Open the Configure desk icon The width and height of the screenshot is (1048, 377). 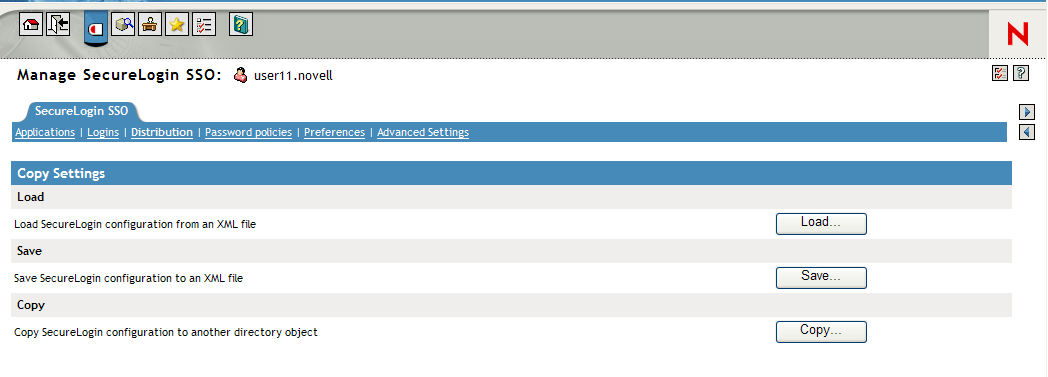(x=150, y=25)
